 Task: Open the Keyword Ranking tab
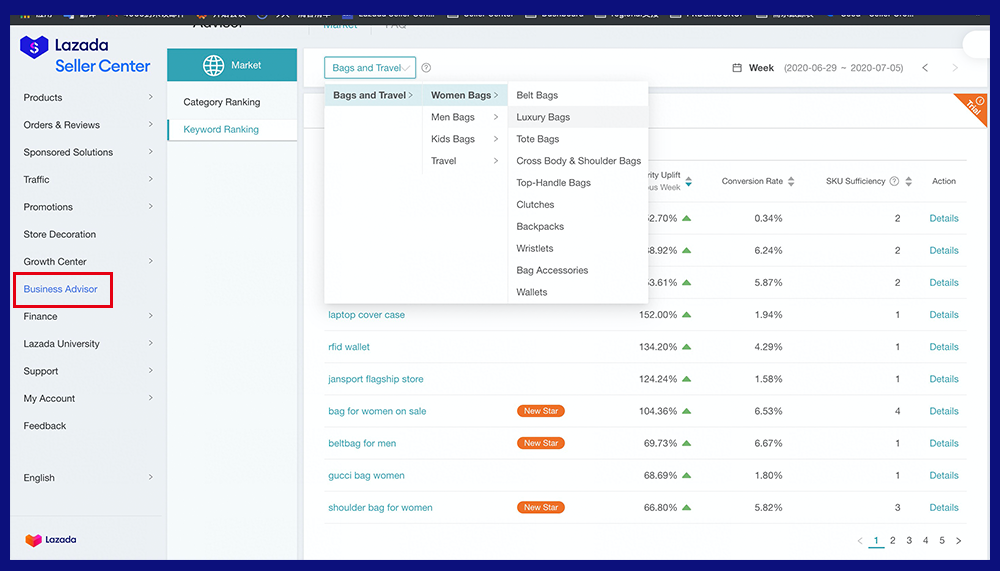(221, 130)
